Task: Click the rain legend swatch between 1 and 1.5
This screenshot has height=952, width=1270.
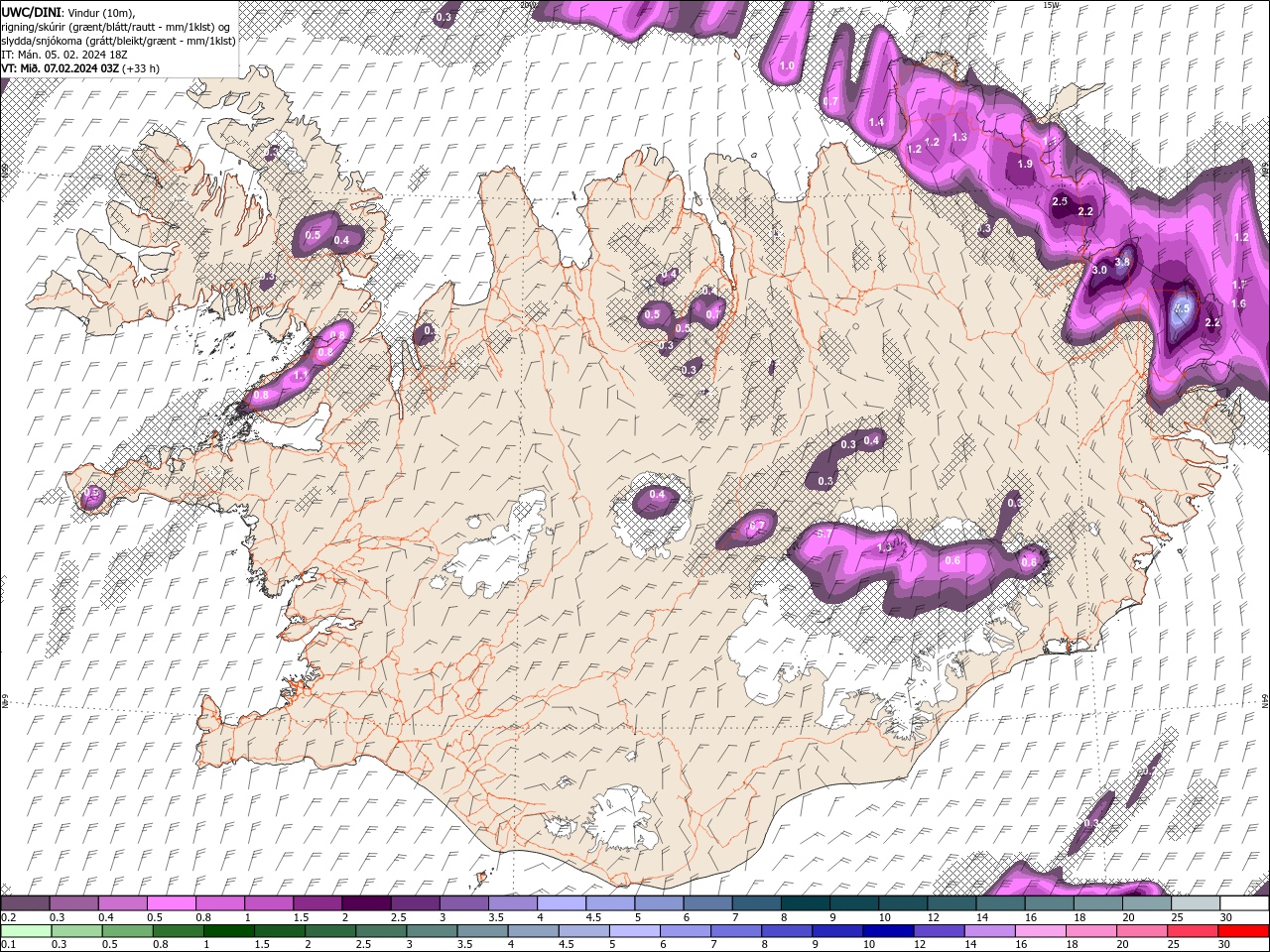Action: (x=229, y=931)
